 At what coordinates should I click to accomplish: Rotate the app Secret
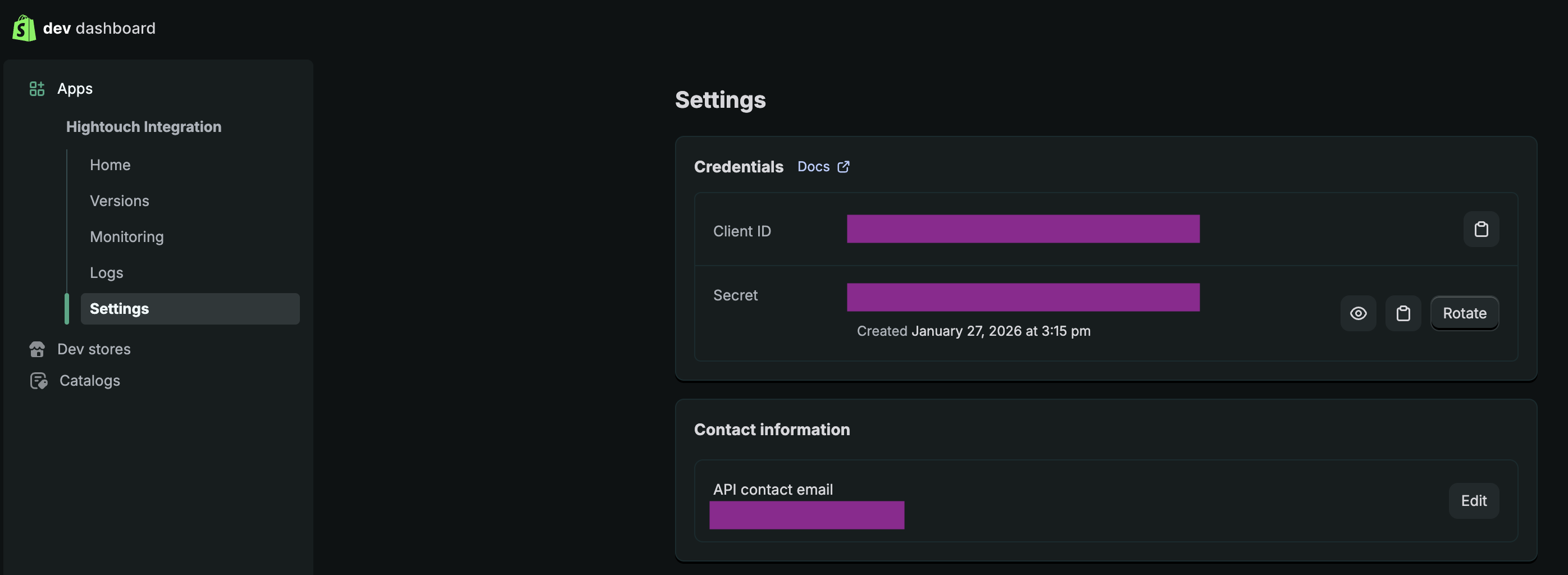(x=1465, y=313)
